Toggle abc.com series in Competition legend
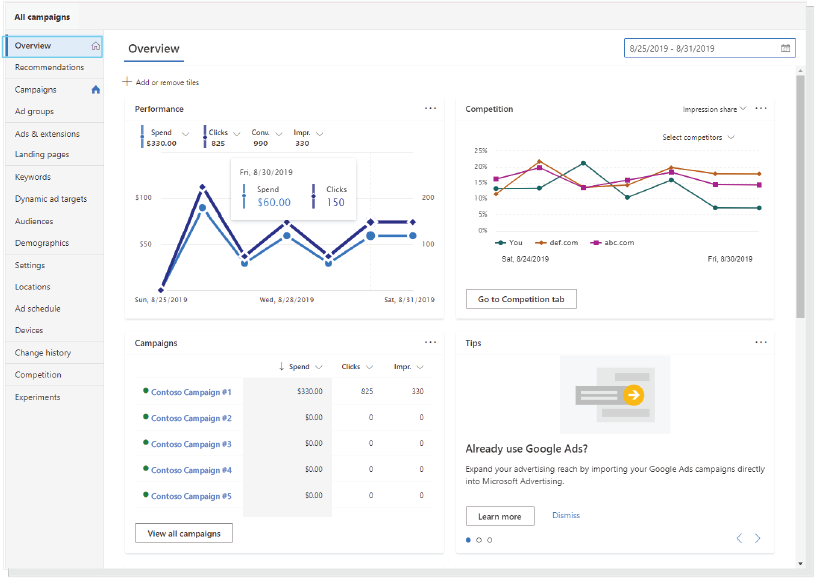The image size is (816, 579). click(x=613, y=242)
